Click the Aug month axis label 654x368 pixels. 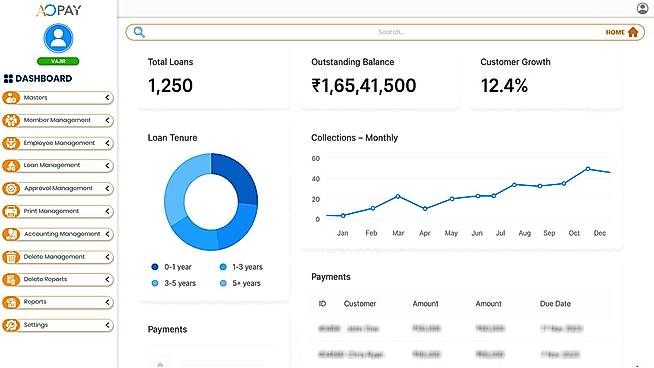click(x=524, y=233)
